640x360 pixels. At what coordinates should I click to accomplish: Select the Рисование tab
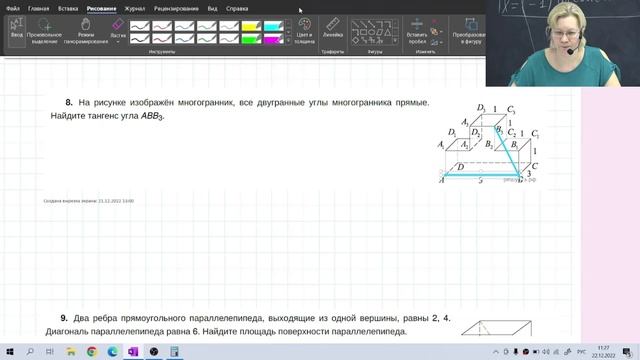[x=101, y=9]
